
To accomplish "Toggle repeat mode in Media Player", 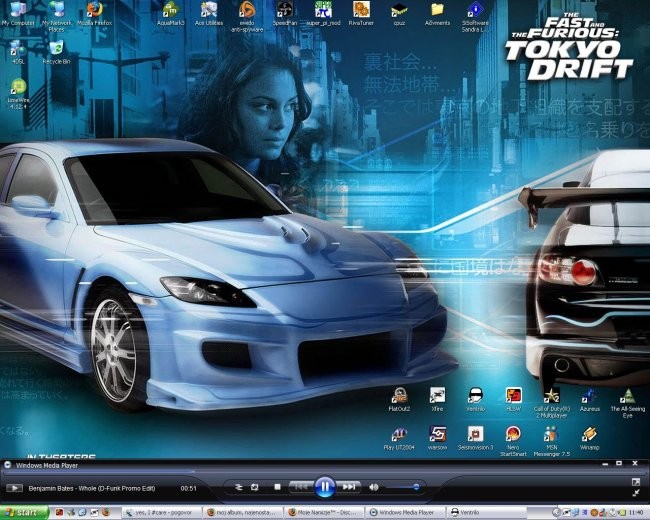I will coord(255,487).
